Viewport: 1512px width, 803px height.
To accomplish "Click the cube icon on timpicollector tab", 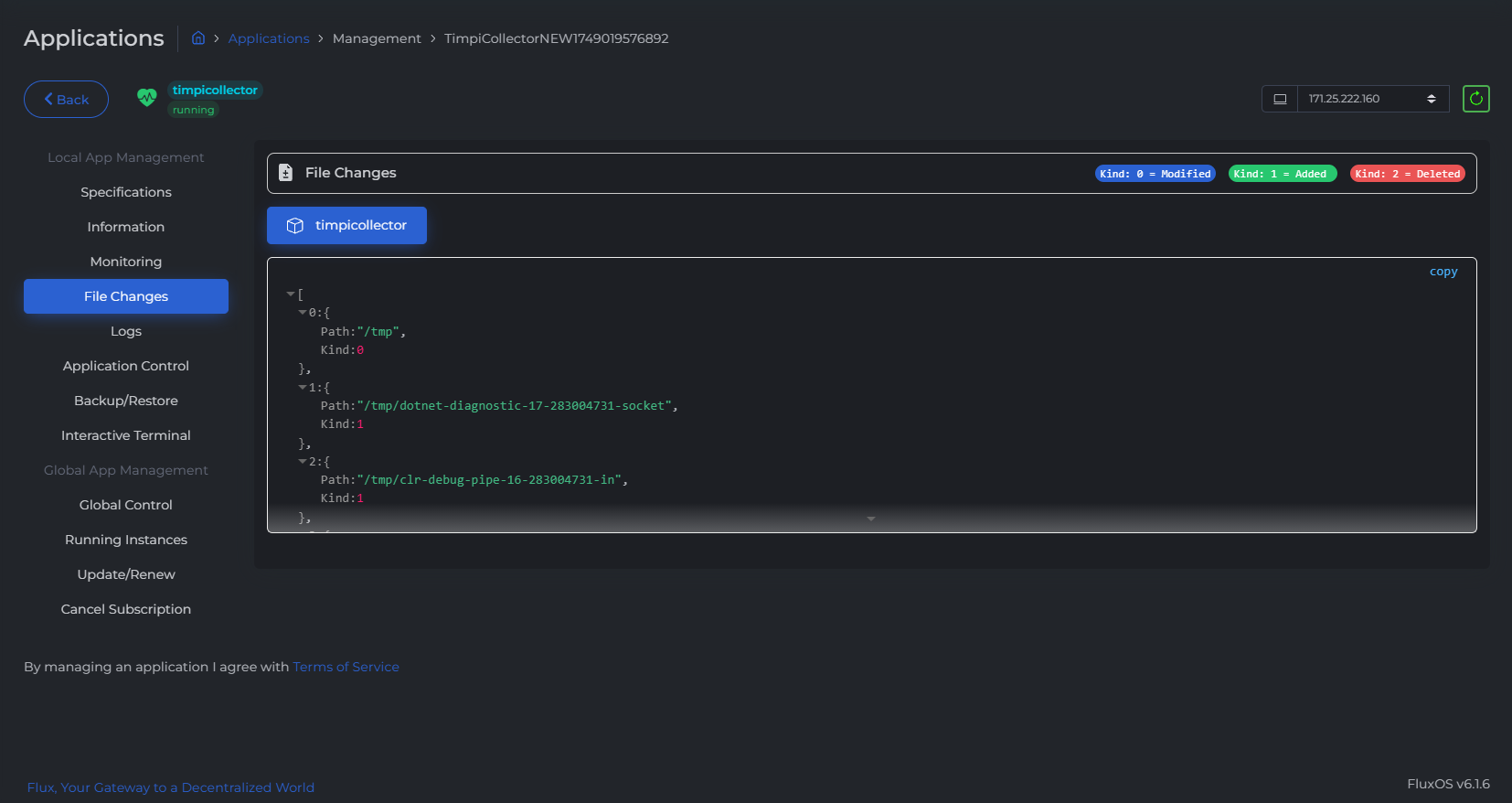I will point(294,226).
